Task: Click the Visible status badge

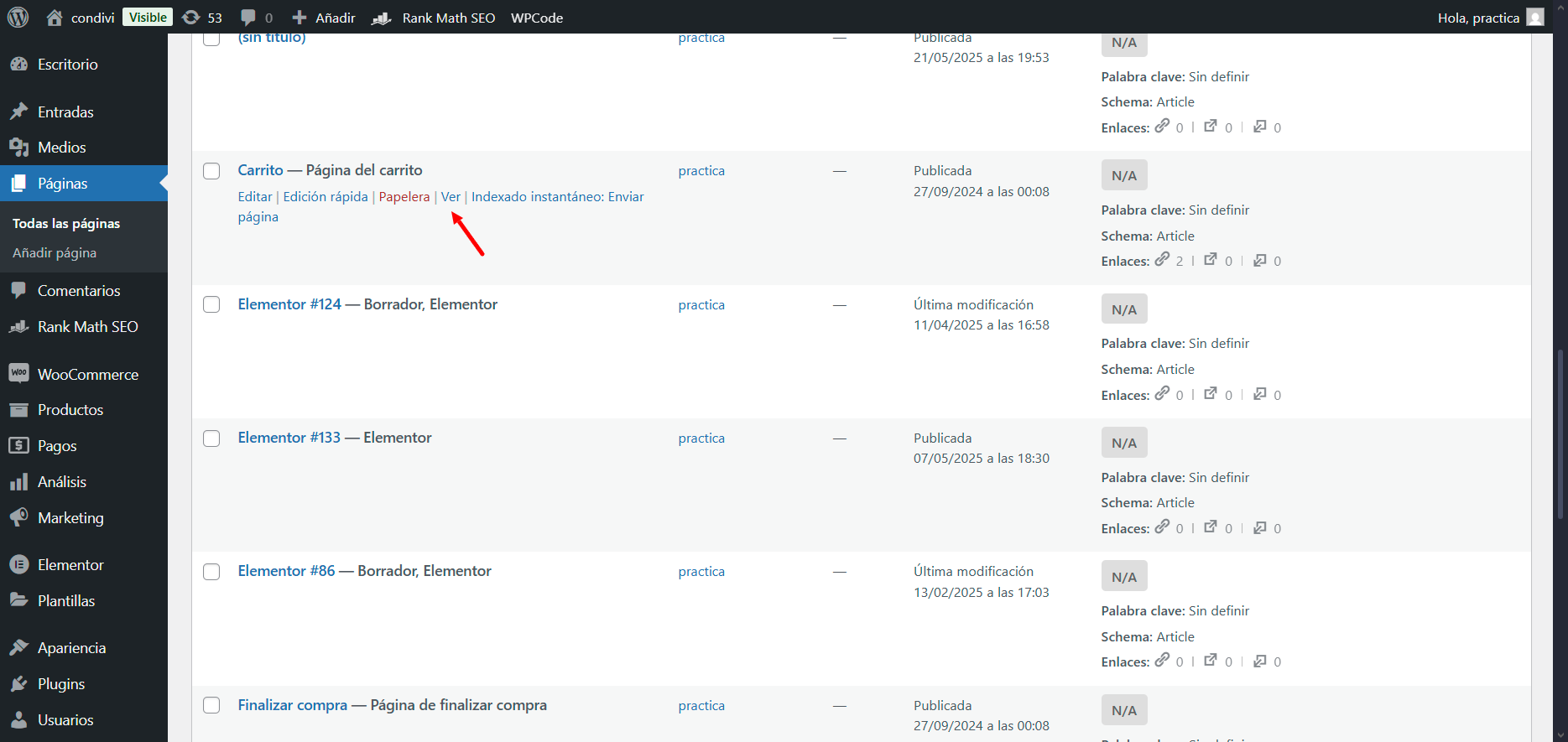Action: coord(148,18)
